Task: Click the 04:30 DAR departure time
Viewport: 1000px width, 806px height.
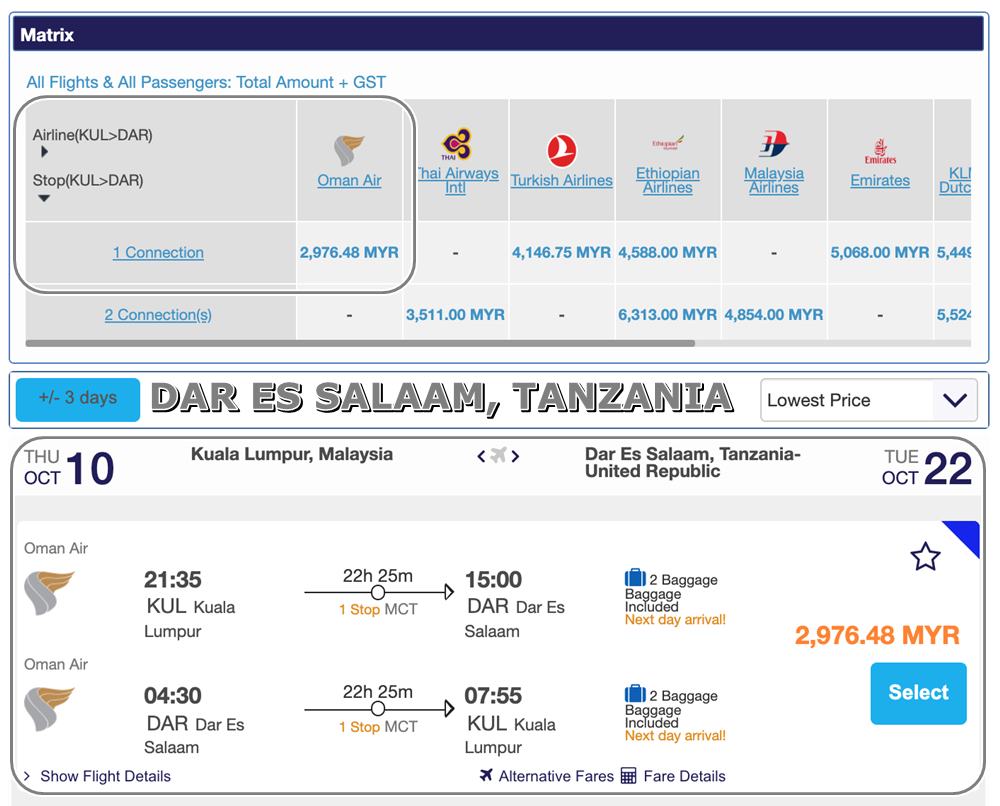Action: 172,696
